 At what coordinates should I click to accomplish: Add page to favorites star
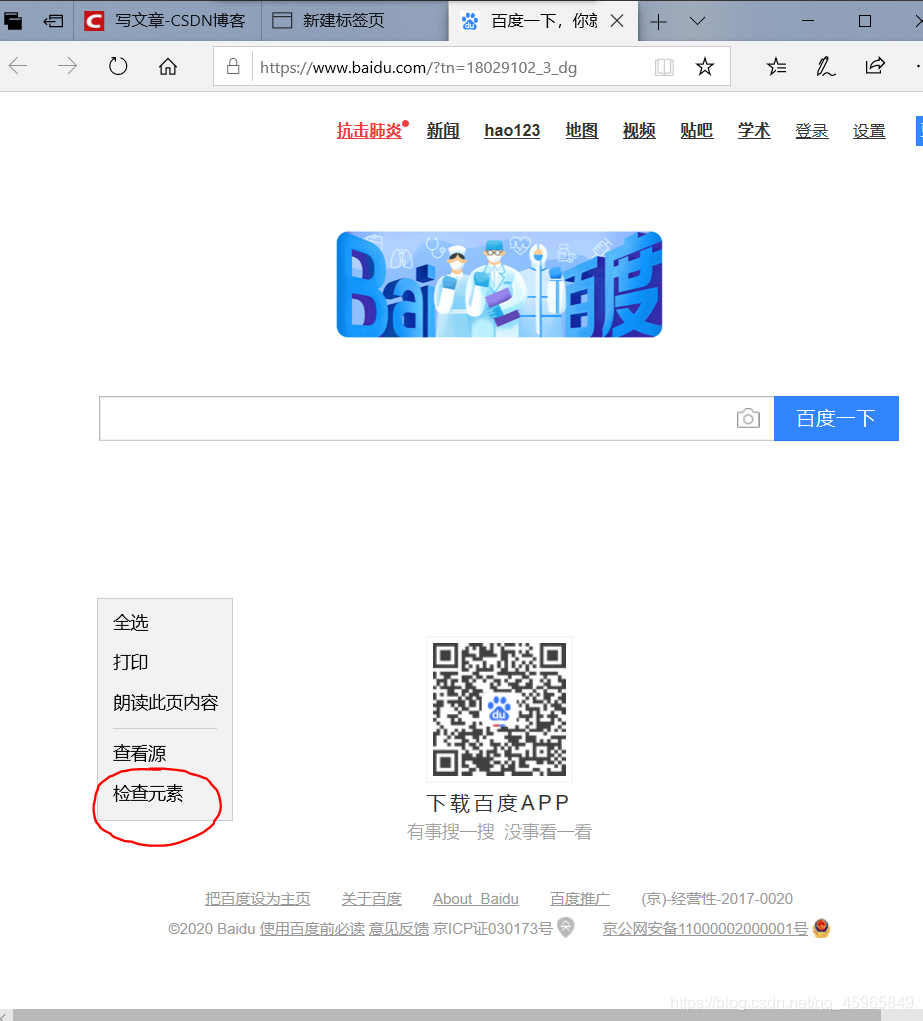pos(705,66)
